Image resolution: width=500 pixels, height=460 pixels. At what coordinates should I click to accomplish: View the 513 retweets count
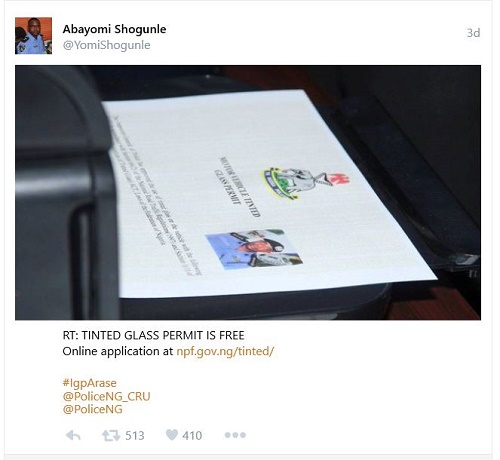click(135, 436)
